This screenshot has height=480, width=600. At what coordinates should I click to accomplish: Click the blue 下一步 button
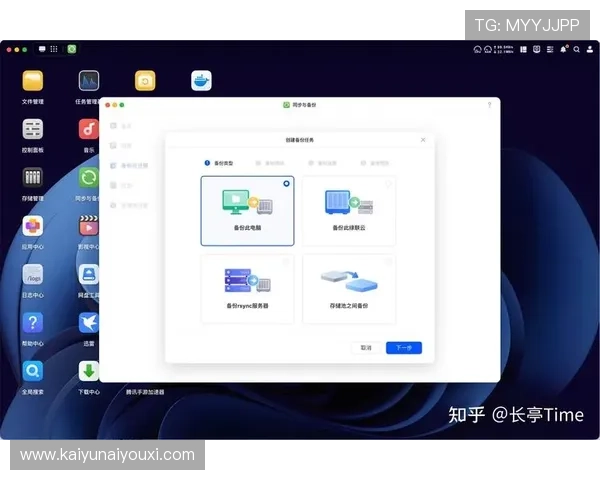coord(404,348)
